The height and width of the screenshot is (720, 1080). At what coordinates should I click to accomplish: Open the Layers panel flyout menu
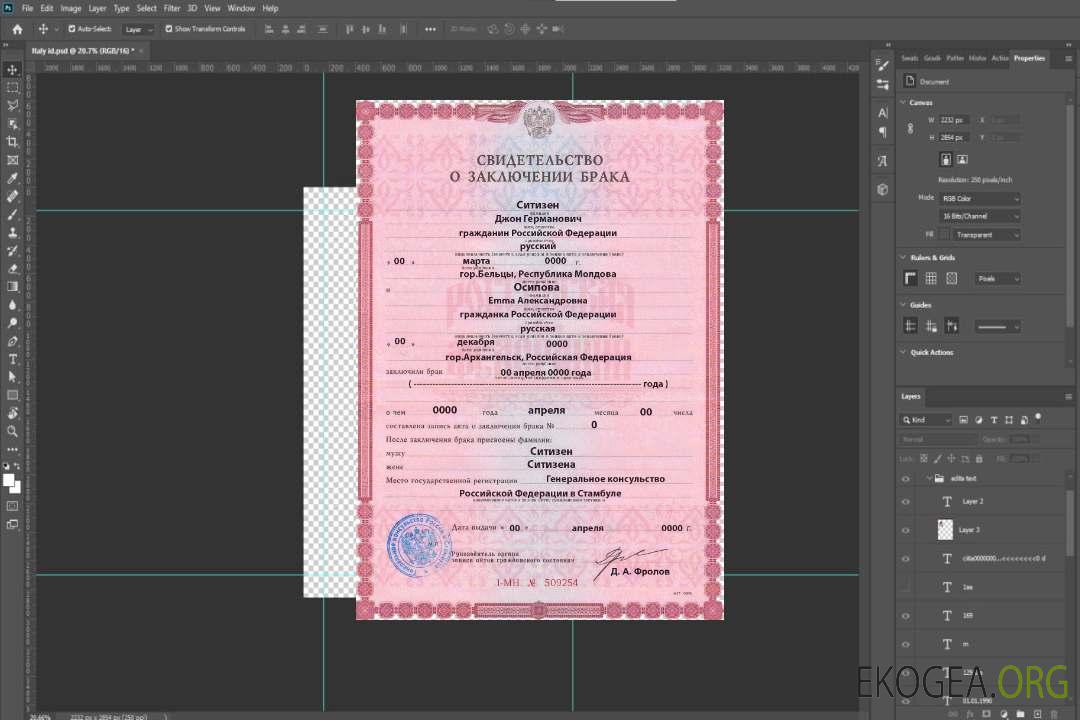1068,397
